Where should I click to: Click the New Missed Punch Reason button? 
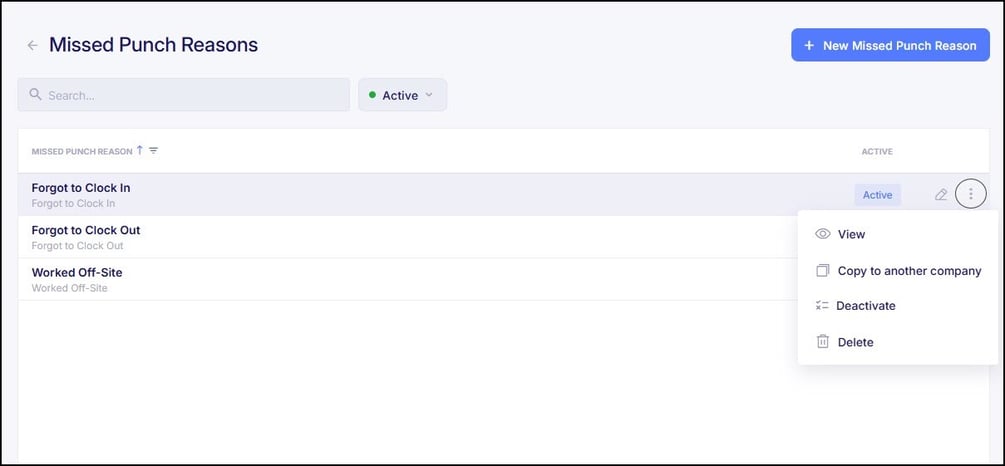pyautogui.click(x=890, y=45)
